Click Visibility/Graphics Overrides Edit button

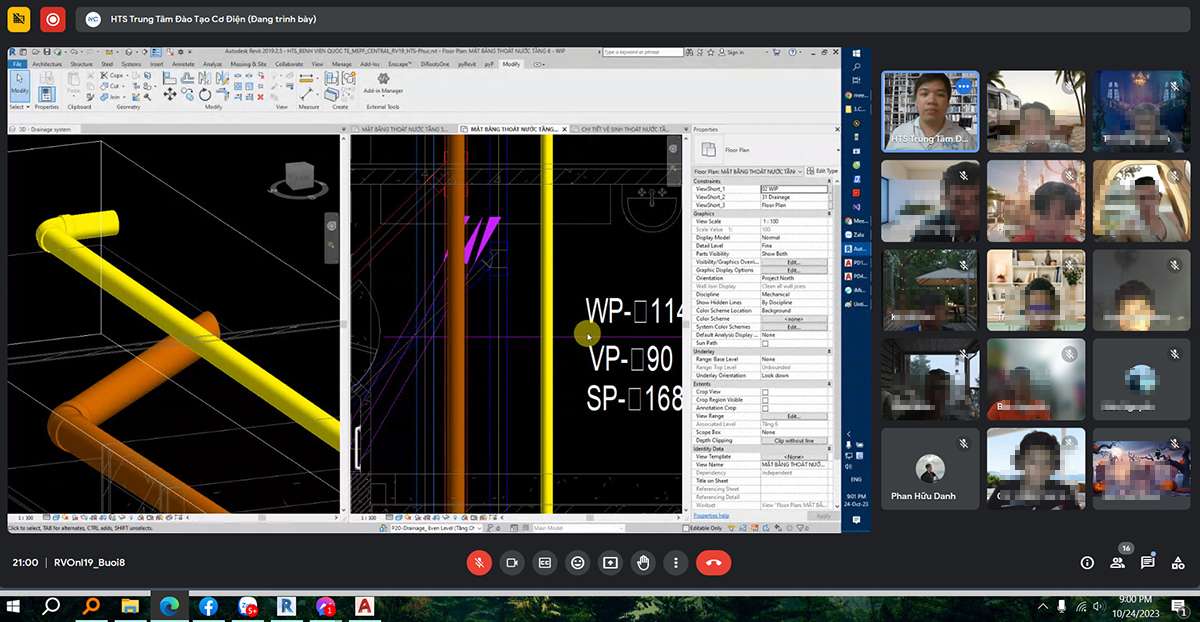(794, 262)
